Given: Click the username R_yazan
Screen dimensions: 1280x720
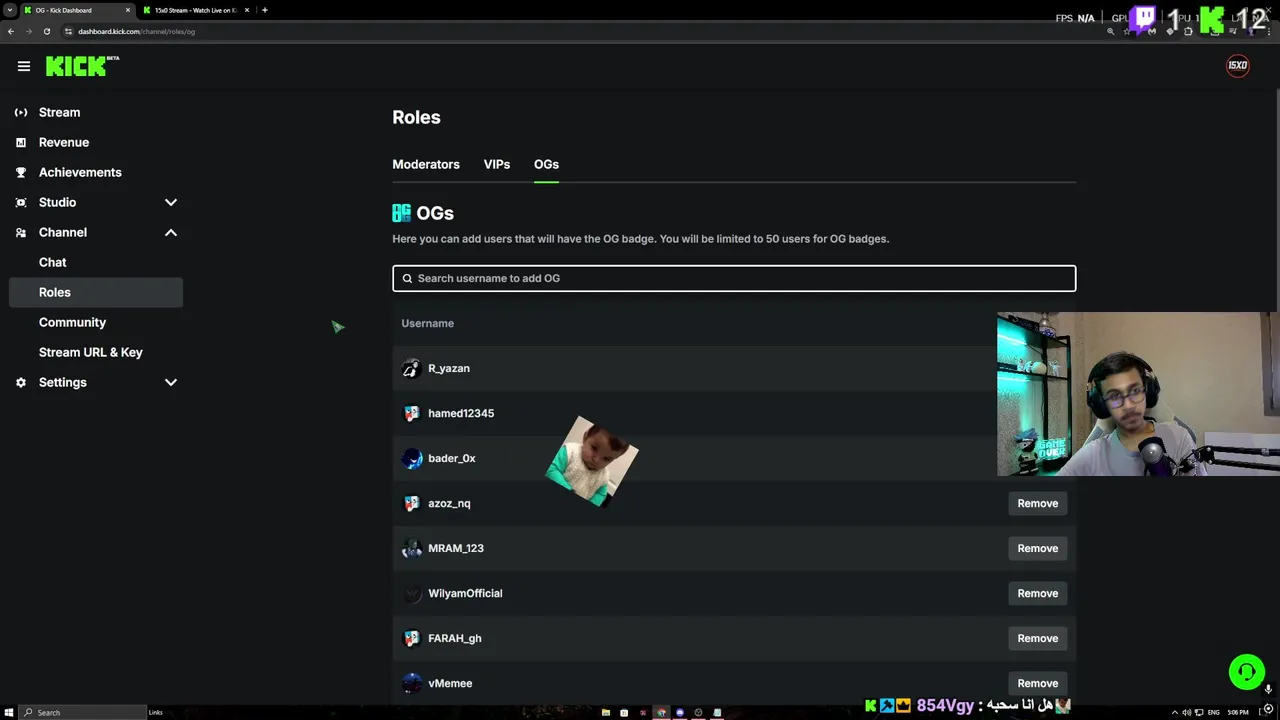Looking at the screenshot, I should 449,368.
